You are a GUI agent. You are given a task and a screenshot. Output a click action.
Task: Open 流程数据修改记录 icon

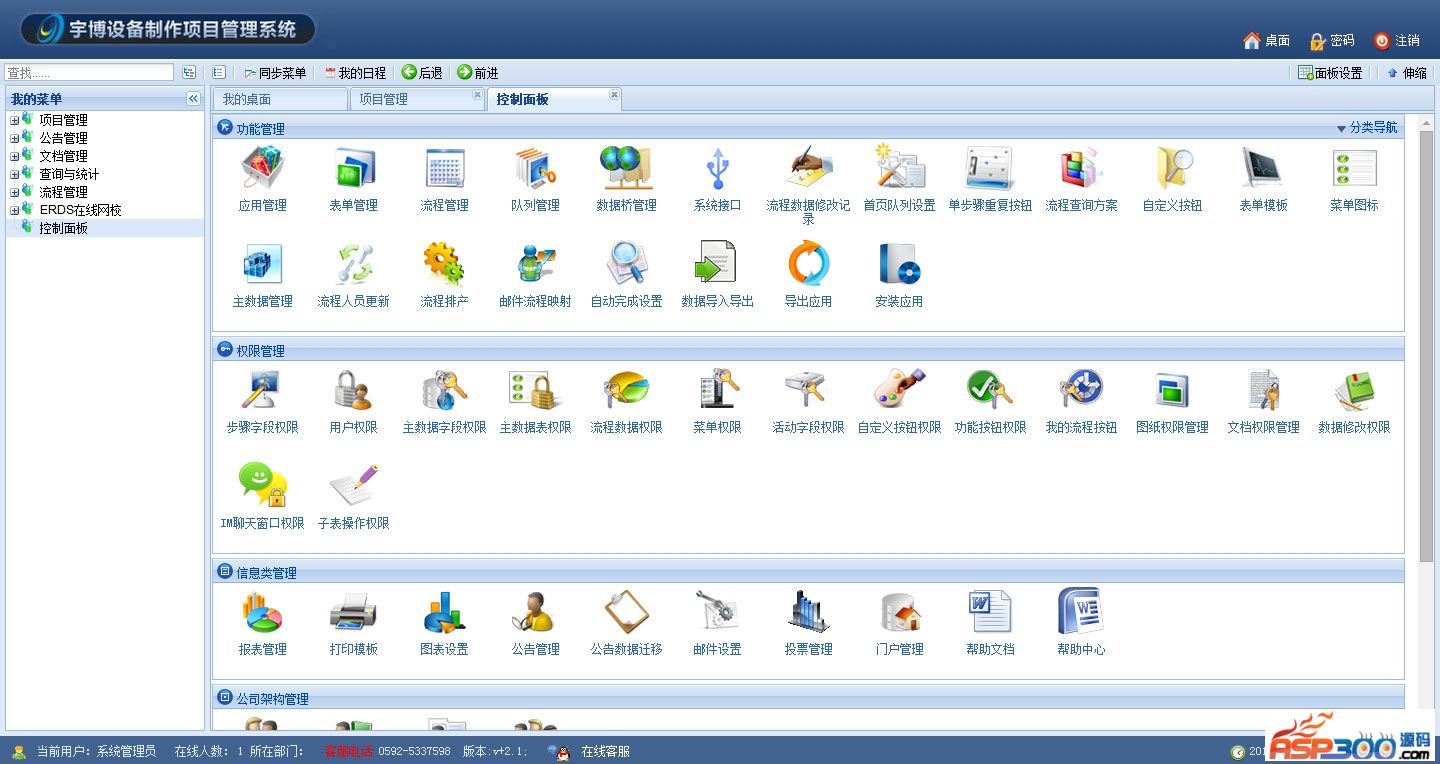808,168
